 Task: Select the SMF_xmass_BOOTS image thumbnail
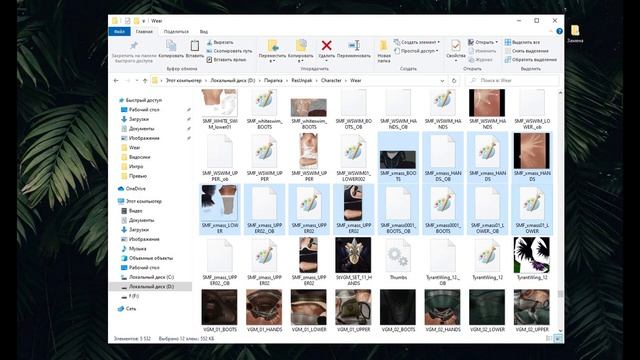point(398,160)
